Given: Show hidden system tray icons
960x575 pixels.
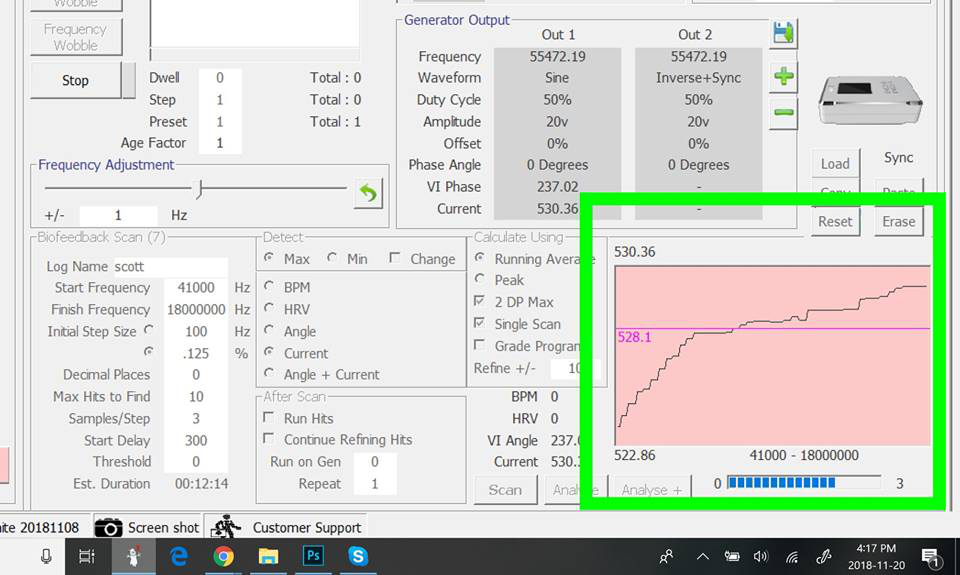Looking at the screenshot, I should click(x=703, y=556).
